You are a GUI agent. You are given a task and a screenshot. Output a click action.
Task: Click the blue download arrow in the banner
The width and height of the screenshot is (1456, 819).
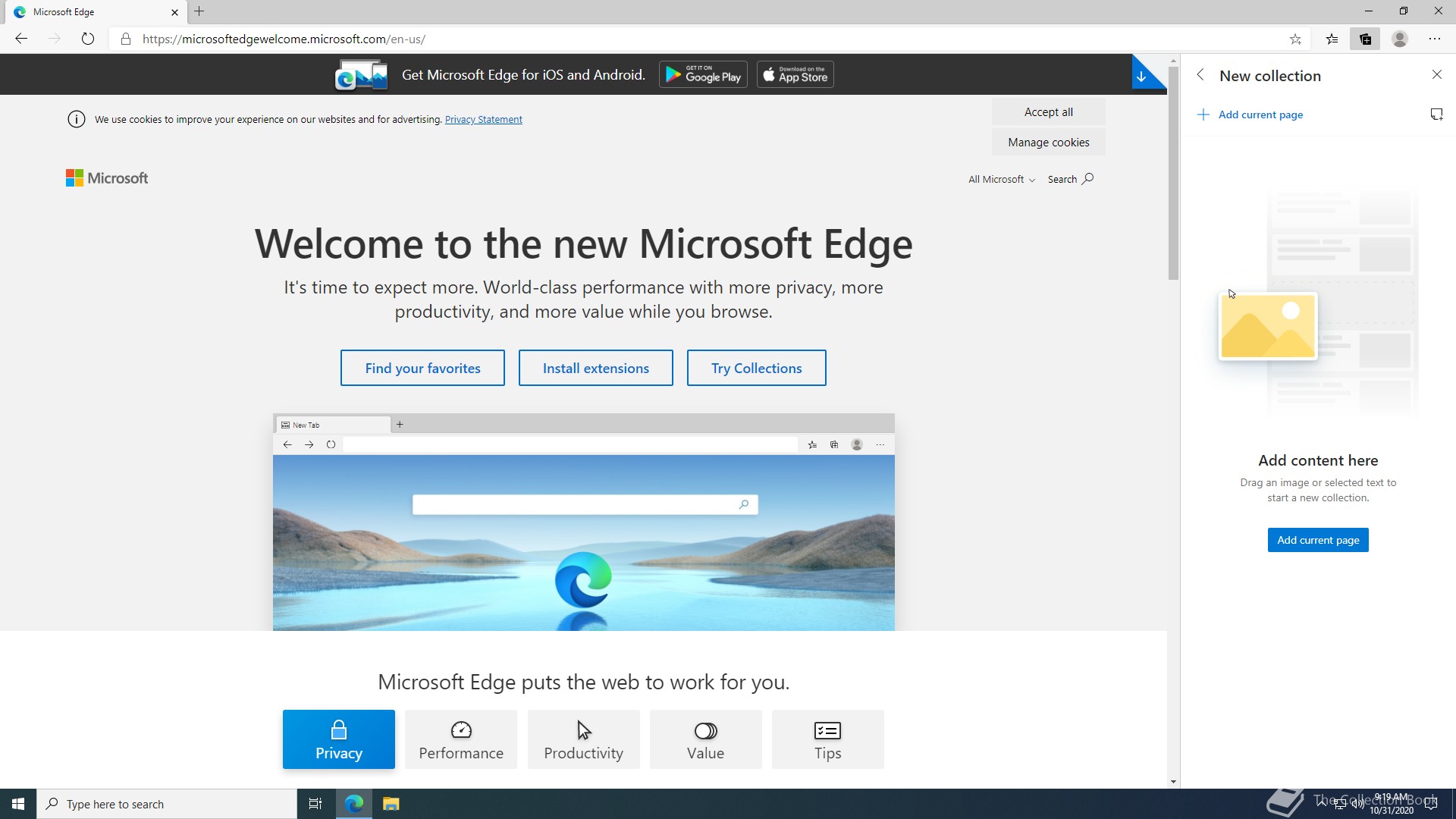[1141, 76]
